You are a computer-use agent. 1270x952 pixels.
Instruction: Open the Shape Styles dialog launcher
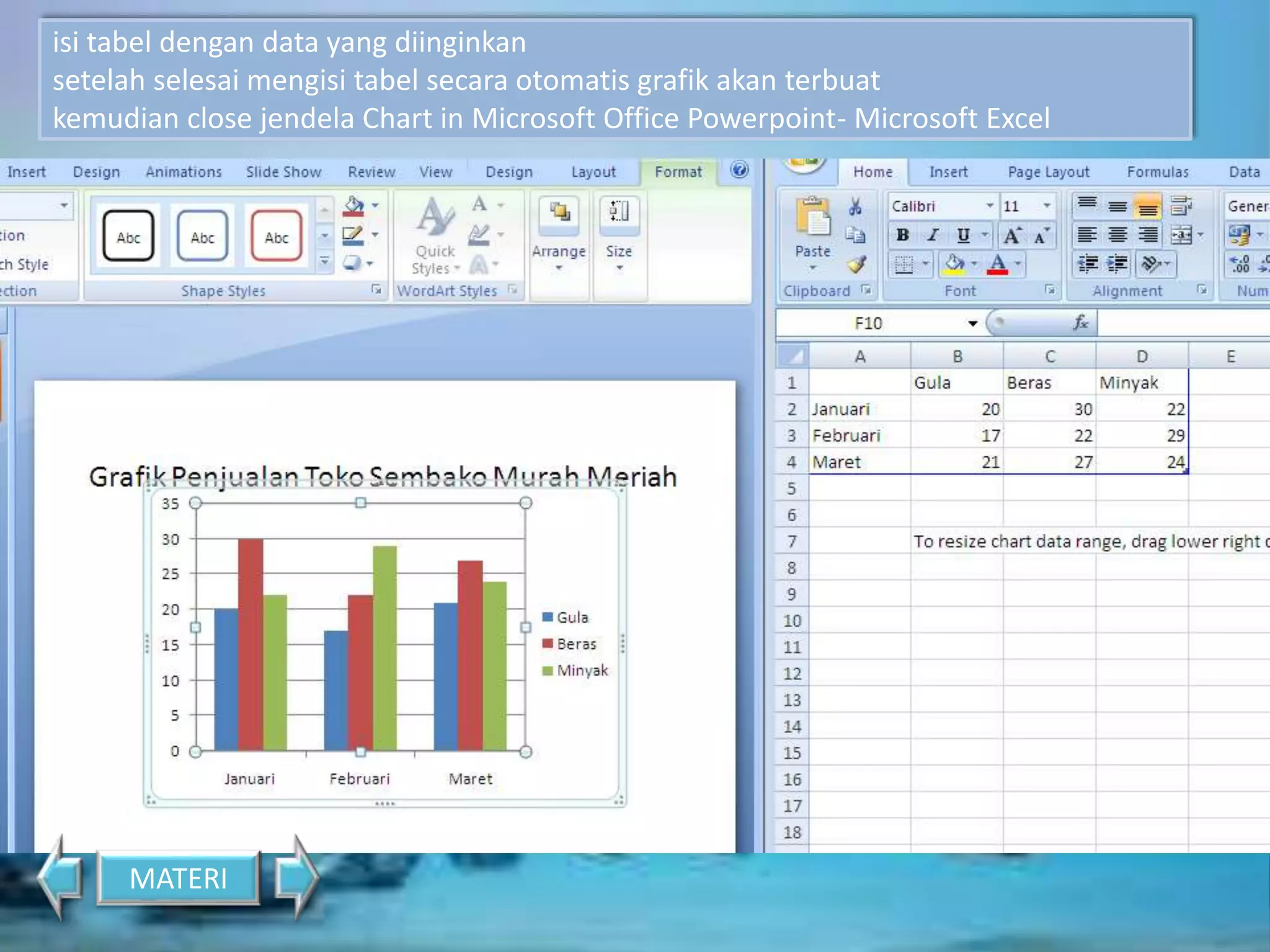[x=376, y=289]
